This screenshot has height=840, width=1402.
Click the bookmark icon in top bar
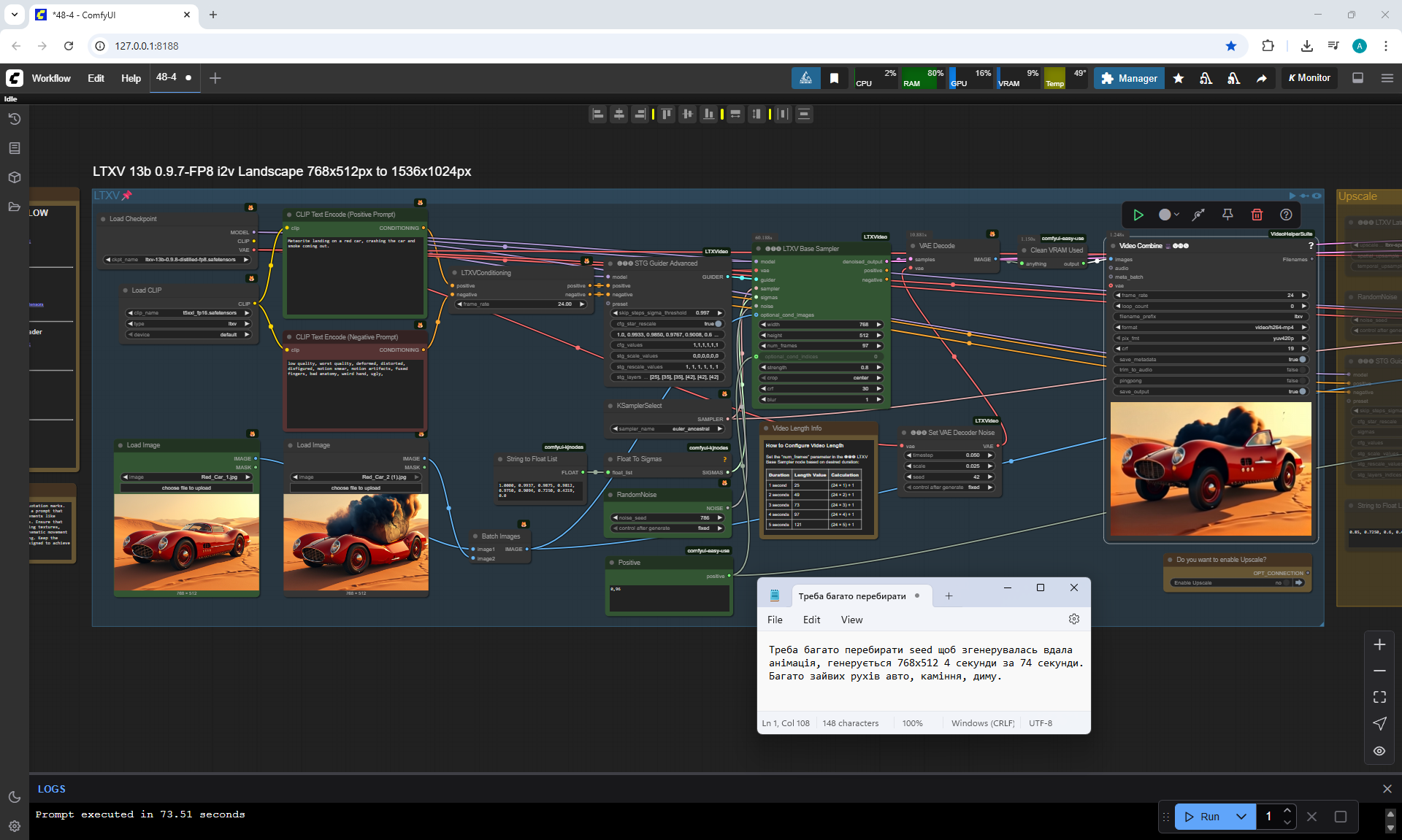tap(834, 78)
